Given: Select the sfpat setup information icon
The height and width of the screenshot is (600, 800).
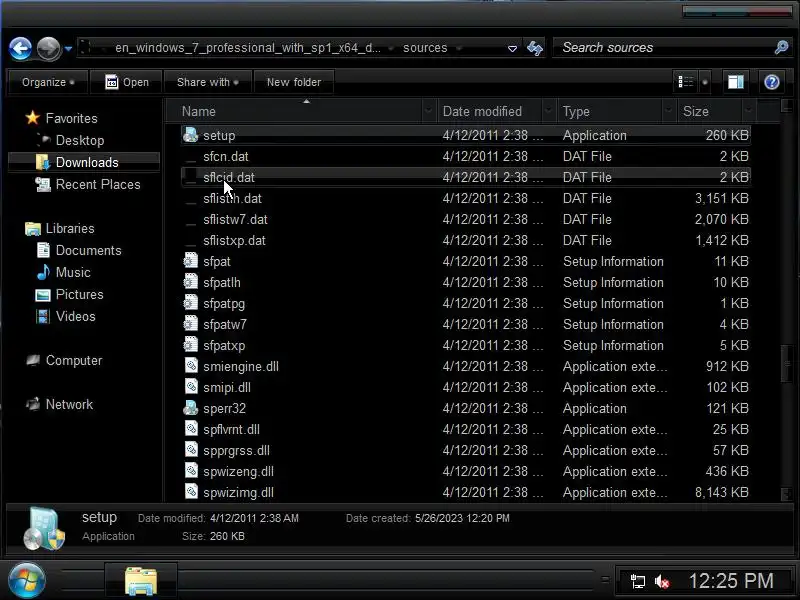Looking at the screenshot, I should [191, 261].
